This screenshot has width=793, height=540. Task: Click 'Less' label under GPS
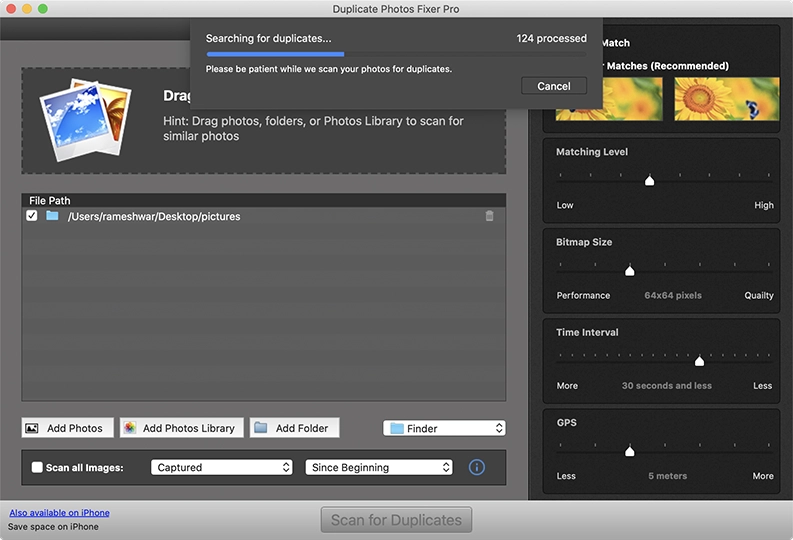pyautogui.click(x=566, y=476)
